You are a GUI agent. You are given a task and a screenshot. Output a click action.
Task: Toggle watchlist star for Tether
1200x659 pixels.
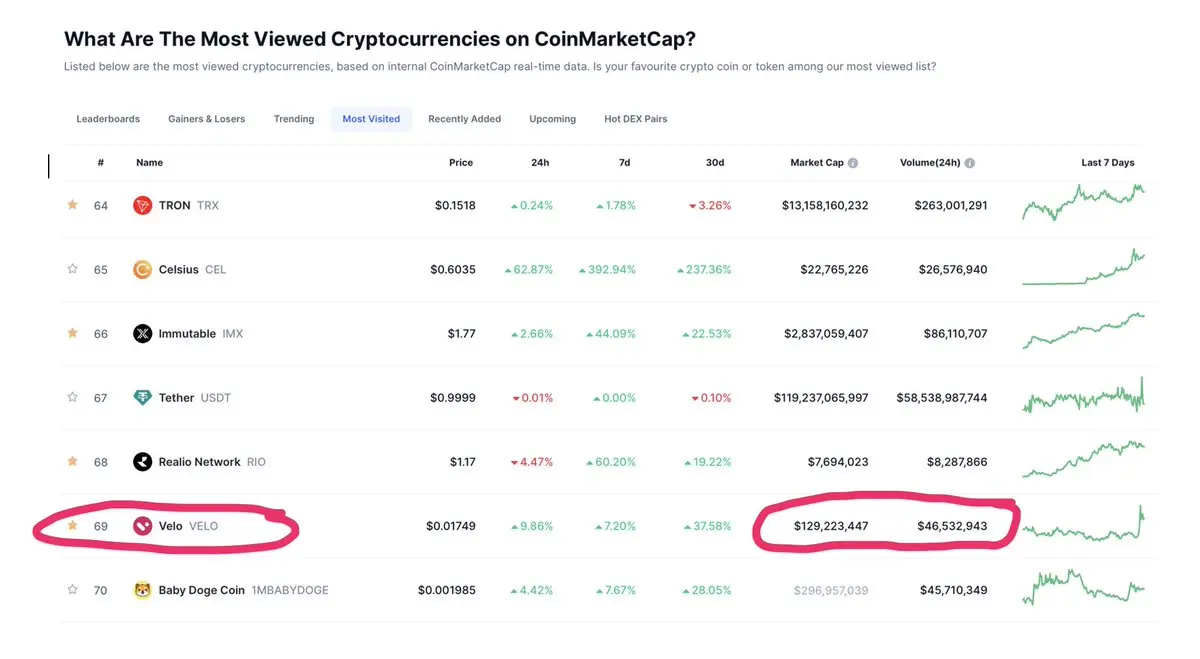pyautogui.click(x=72, y=396)
